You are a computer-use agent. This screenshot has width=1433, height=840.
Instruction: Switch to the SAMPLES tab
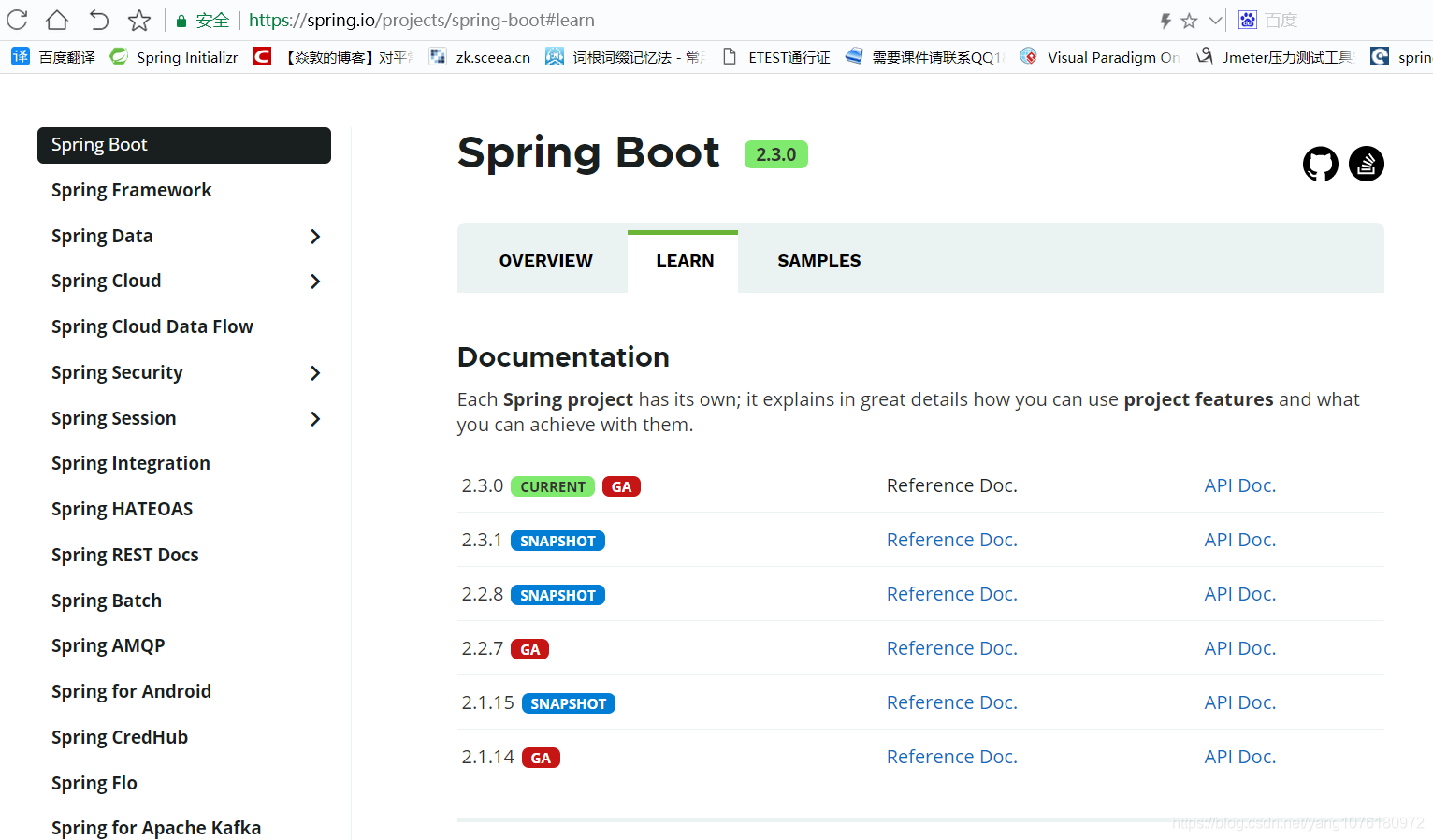click(x=818, y=261)
